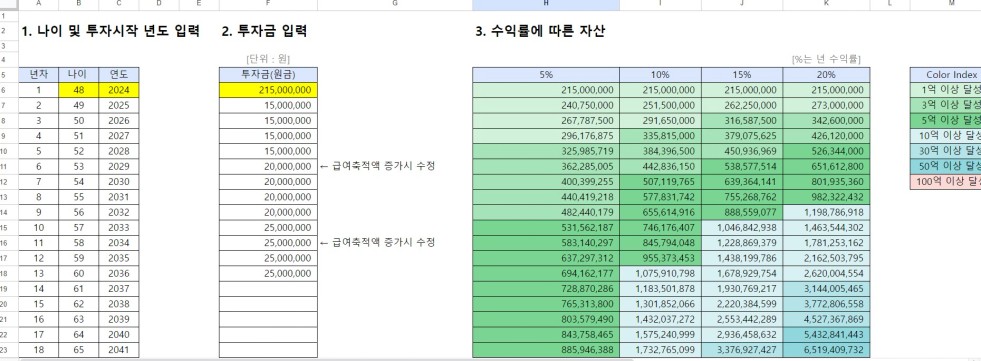Viewport: 981px width, 361px height.
Task: Select the yellow start year cell 2024
Action: 119,90
